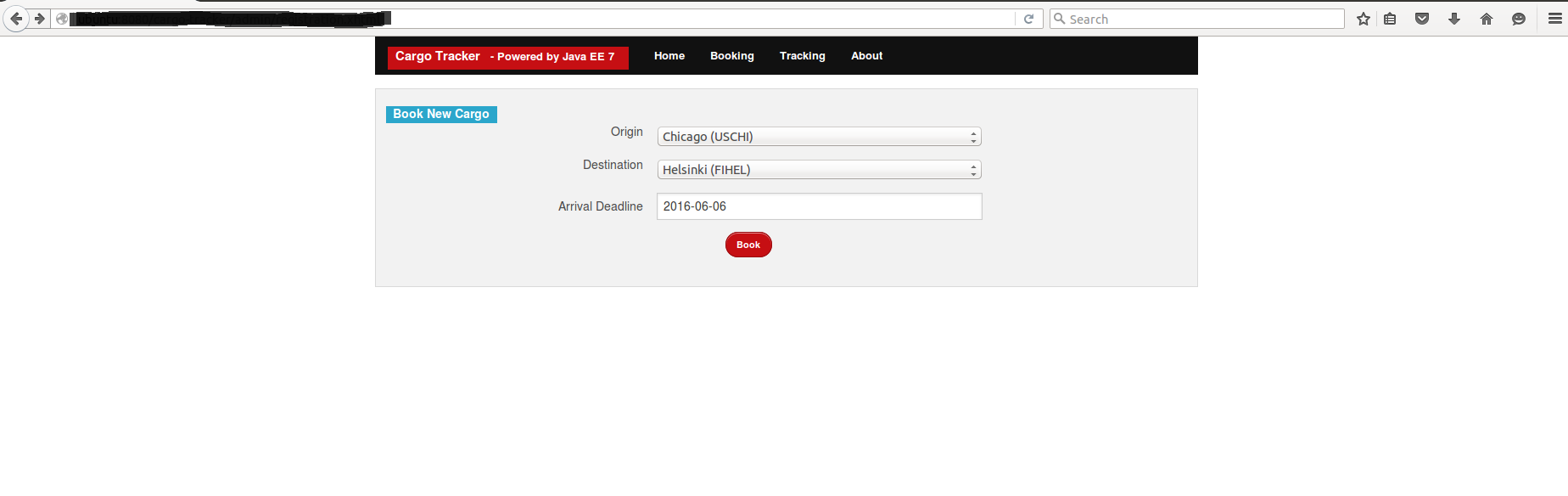Screen dimensions: 1568x496
Task: Click the Arrival Deadline date field
Action: point(819,206)
